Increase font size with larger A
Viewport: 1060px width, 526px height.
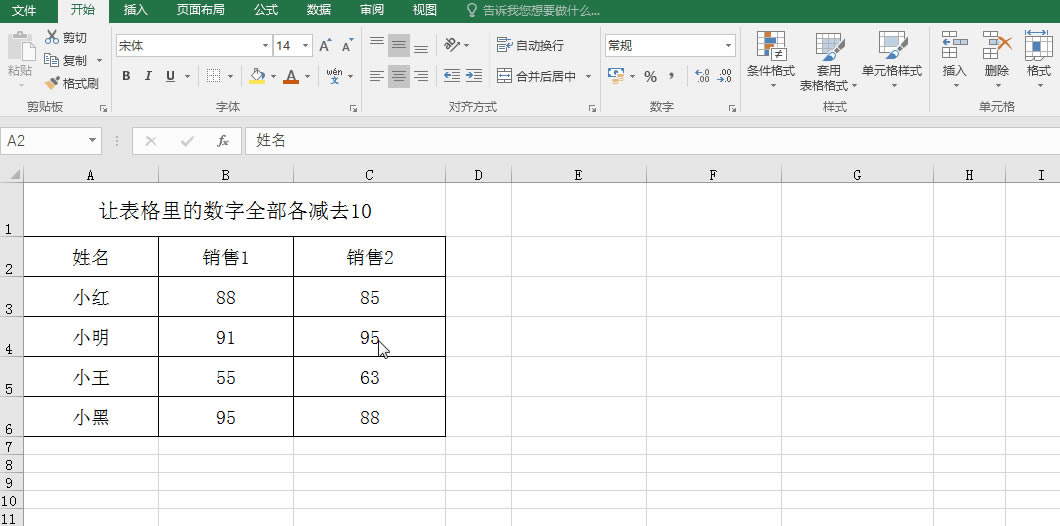pos(325,46)
